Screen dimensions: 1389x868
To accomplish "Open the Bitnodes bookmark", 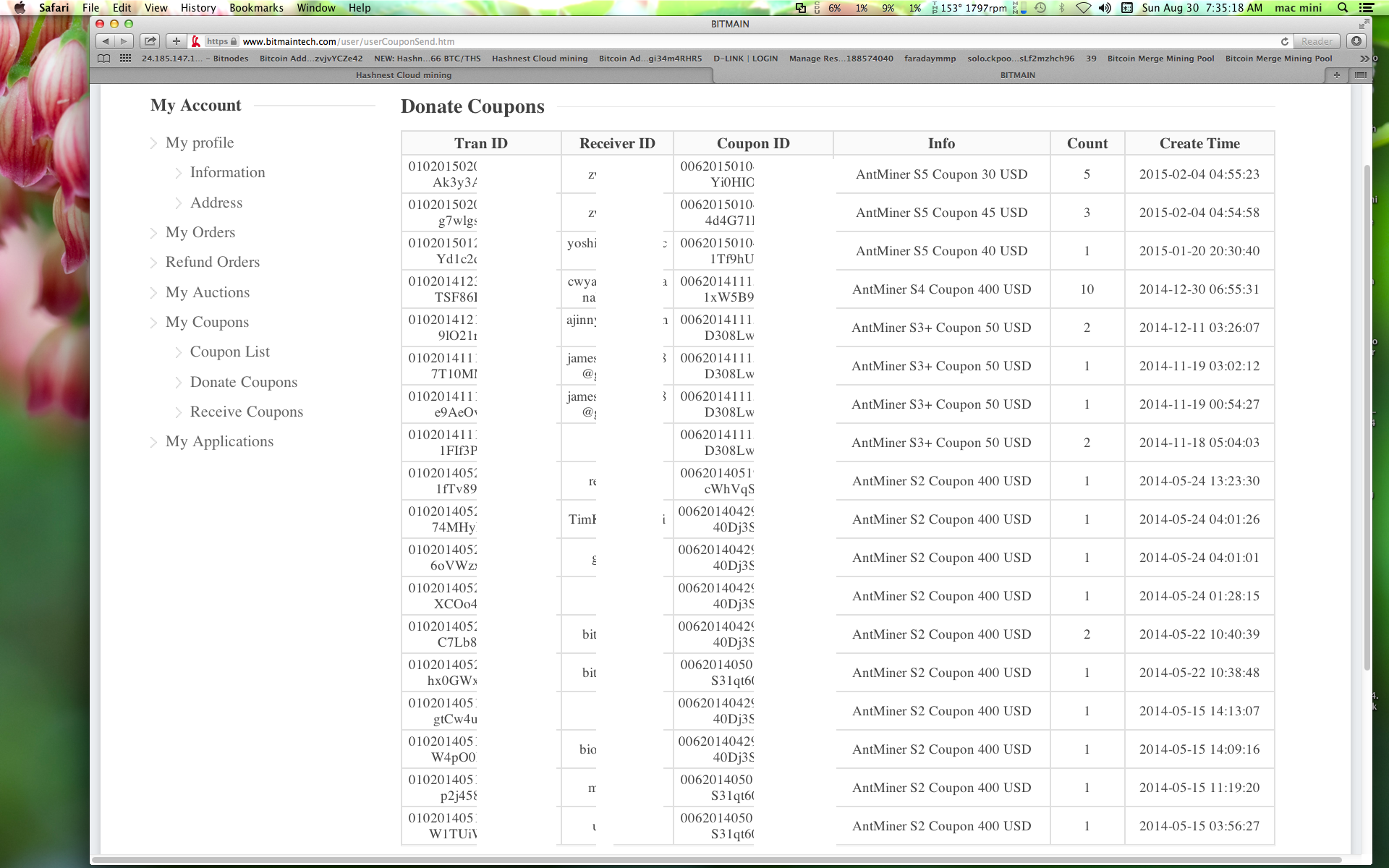I will (x=195, y=59).
